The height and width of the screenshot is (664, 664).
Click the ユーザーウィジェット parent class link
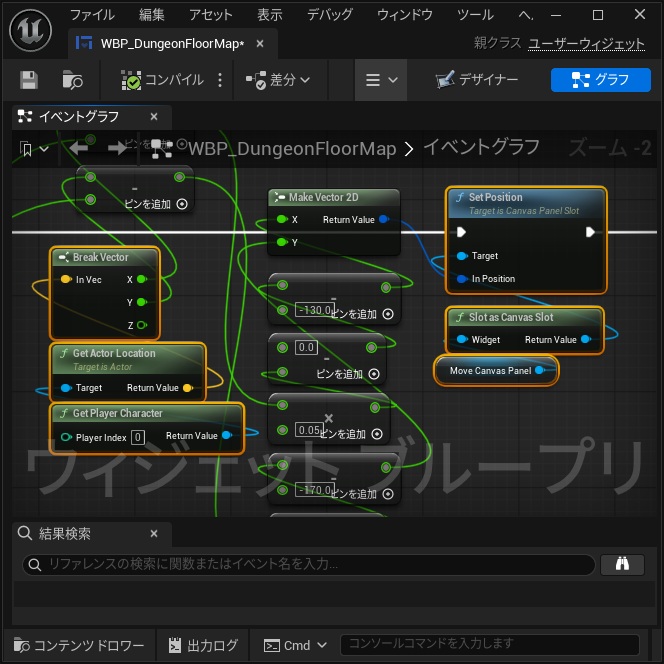tap(586, 43)
